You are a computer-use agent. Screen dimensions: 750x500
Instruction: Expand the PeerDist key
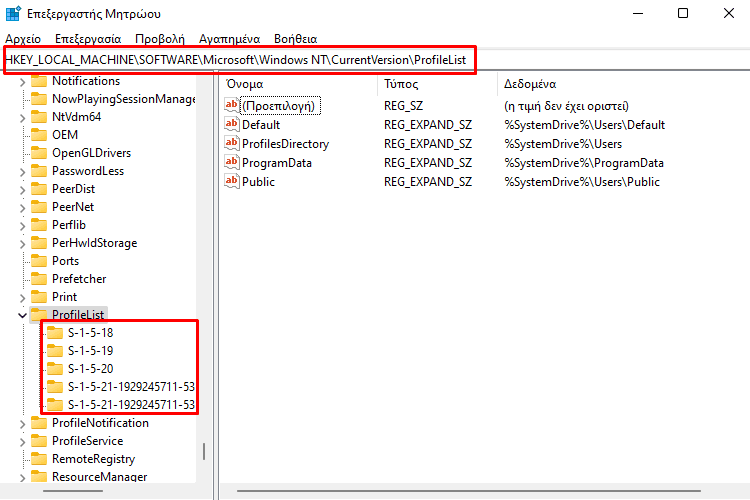pyautogui.click(x=22, y=190)
